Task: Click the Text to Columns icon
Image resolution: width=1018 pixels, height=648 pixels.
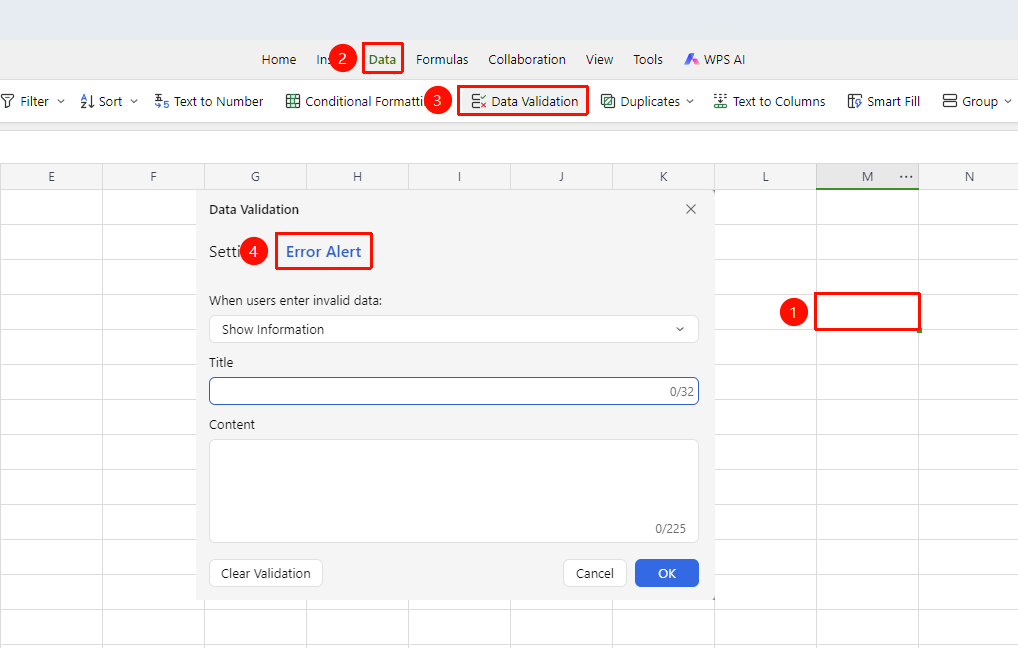Action: (x=720, y=101)
